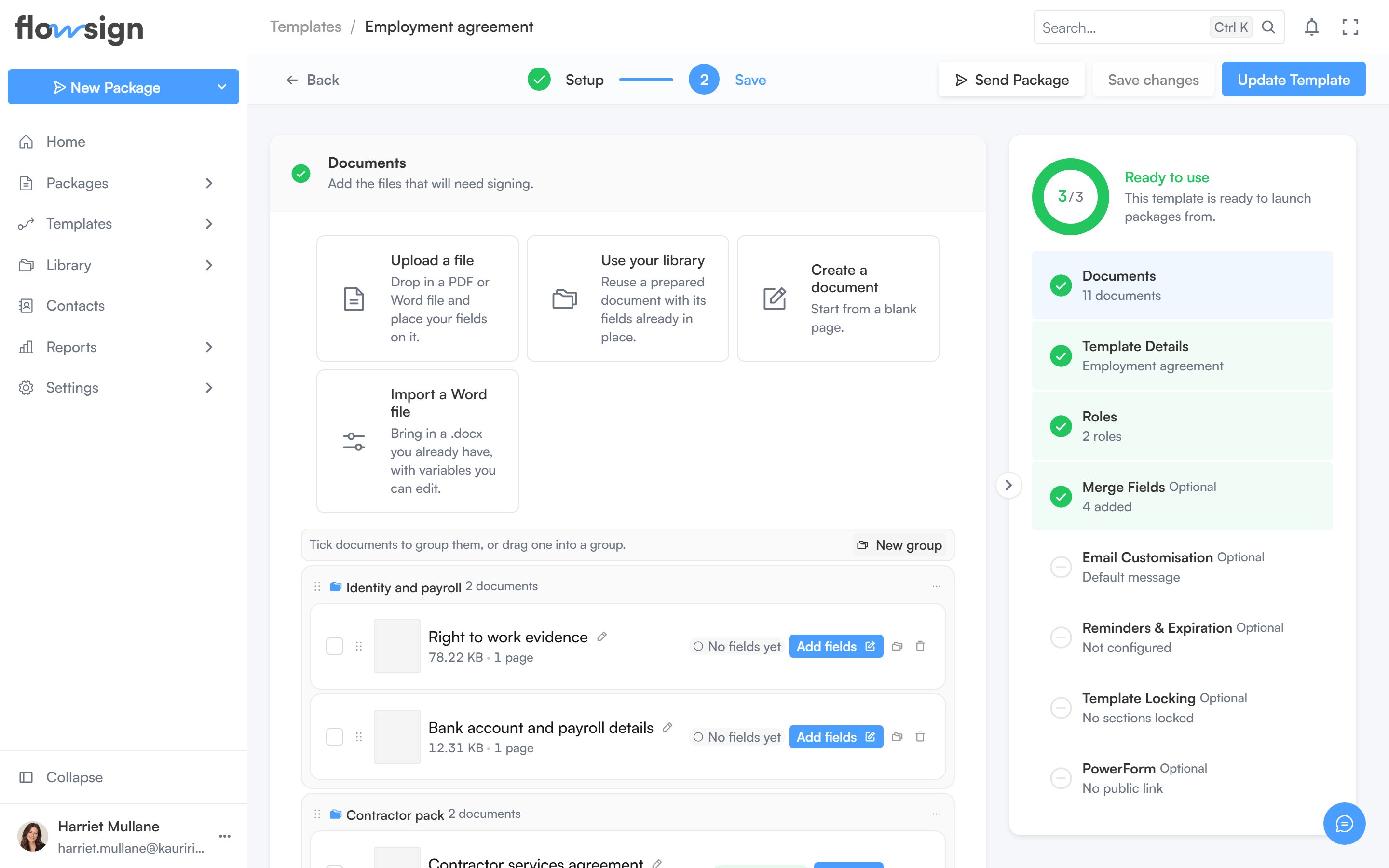The width and height of the screenshot is (1389, 868).
Task: Click Setup step green checkmark
Action: (x=539, y=80)
